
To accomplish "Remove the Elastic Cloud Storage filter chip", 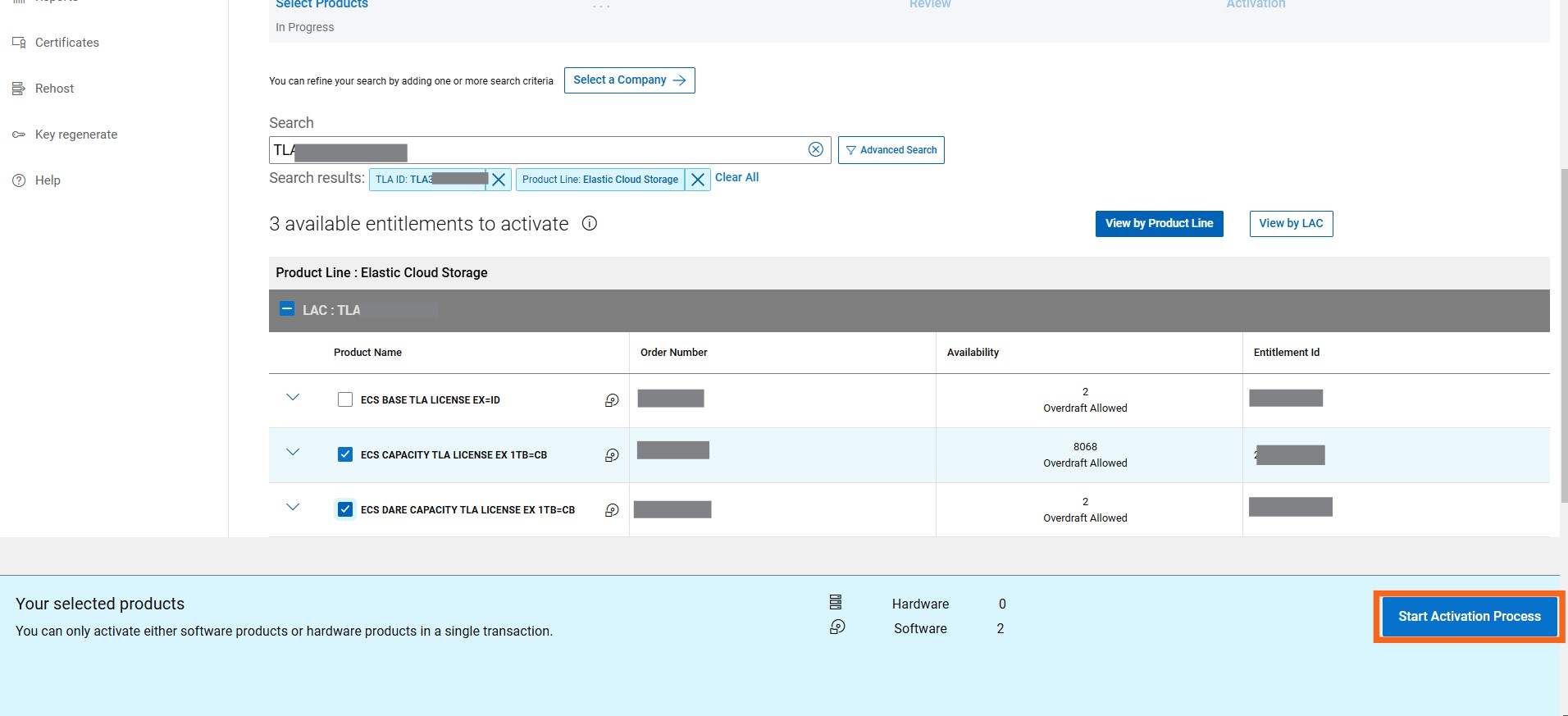I will 697,180.
